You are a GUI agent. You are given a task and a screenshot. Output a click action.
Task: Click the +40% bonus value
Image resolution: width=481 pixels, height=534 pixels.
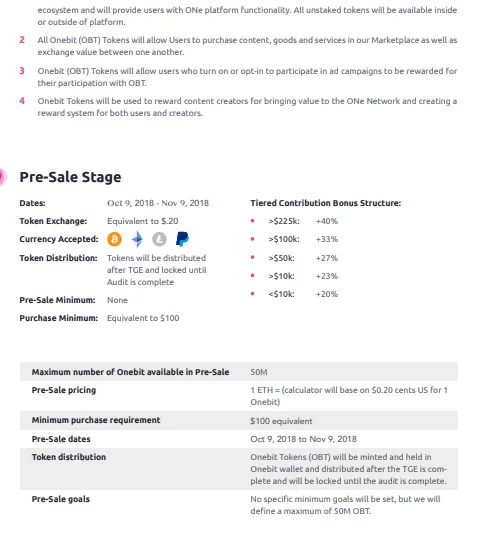[327, 221]
